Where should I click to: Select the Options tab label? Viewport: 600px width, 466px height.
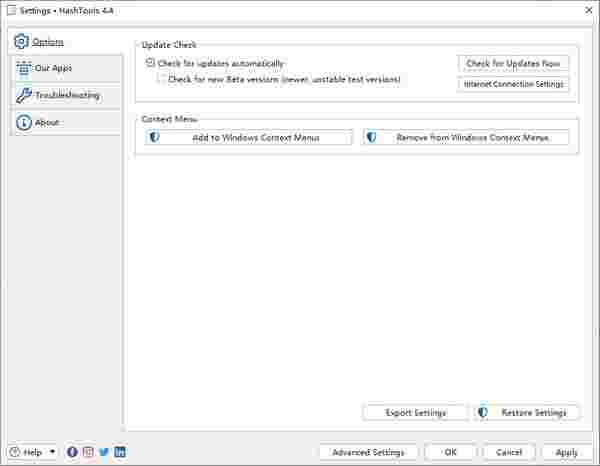pos(48,42)
